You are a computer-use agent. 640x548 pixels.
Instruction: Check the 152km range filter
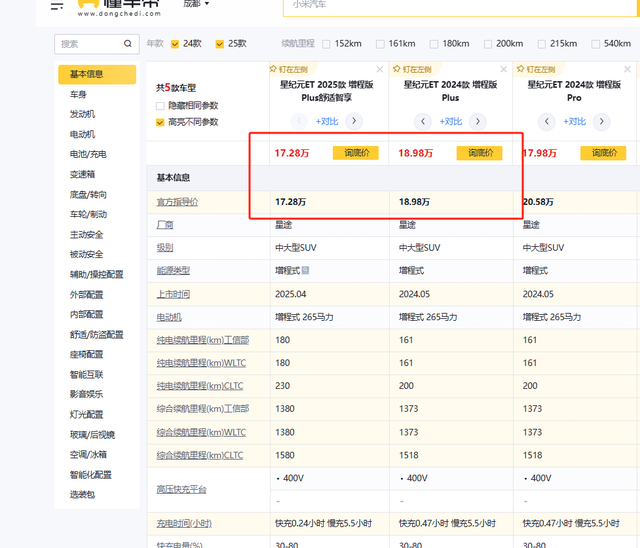point(326,44)
